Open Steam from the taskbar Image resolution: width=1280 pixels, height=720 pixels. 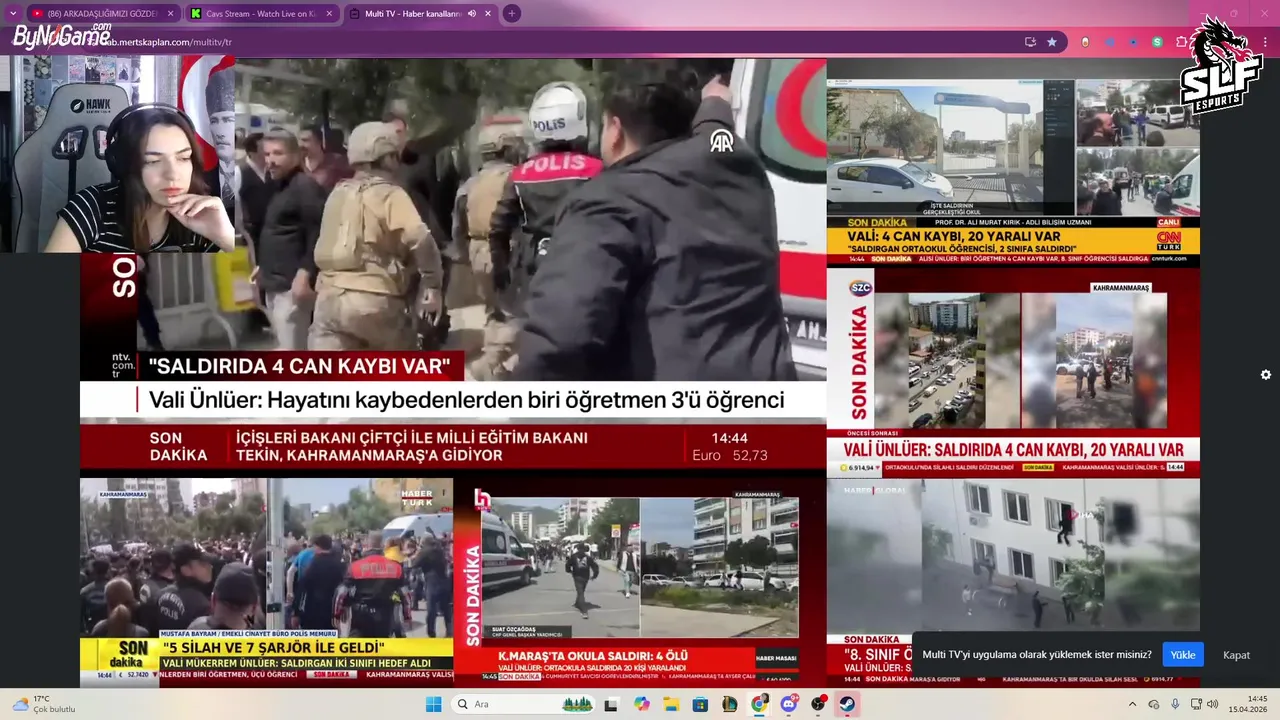[848, 704]
